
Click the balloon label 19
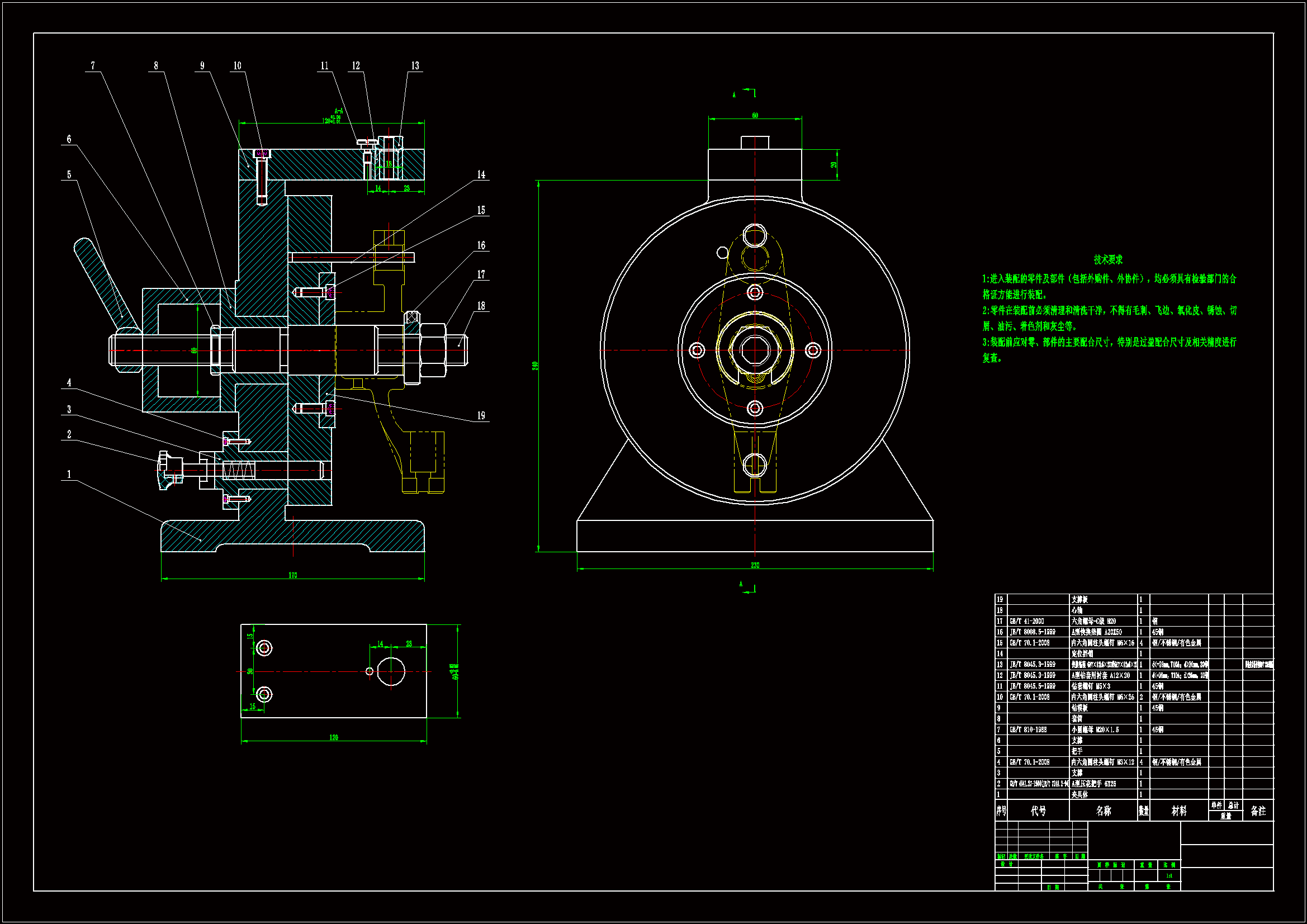481,415
